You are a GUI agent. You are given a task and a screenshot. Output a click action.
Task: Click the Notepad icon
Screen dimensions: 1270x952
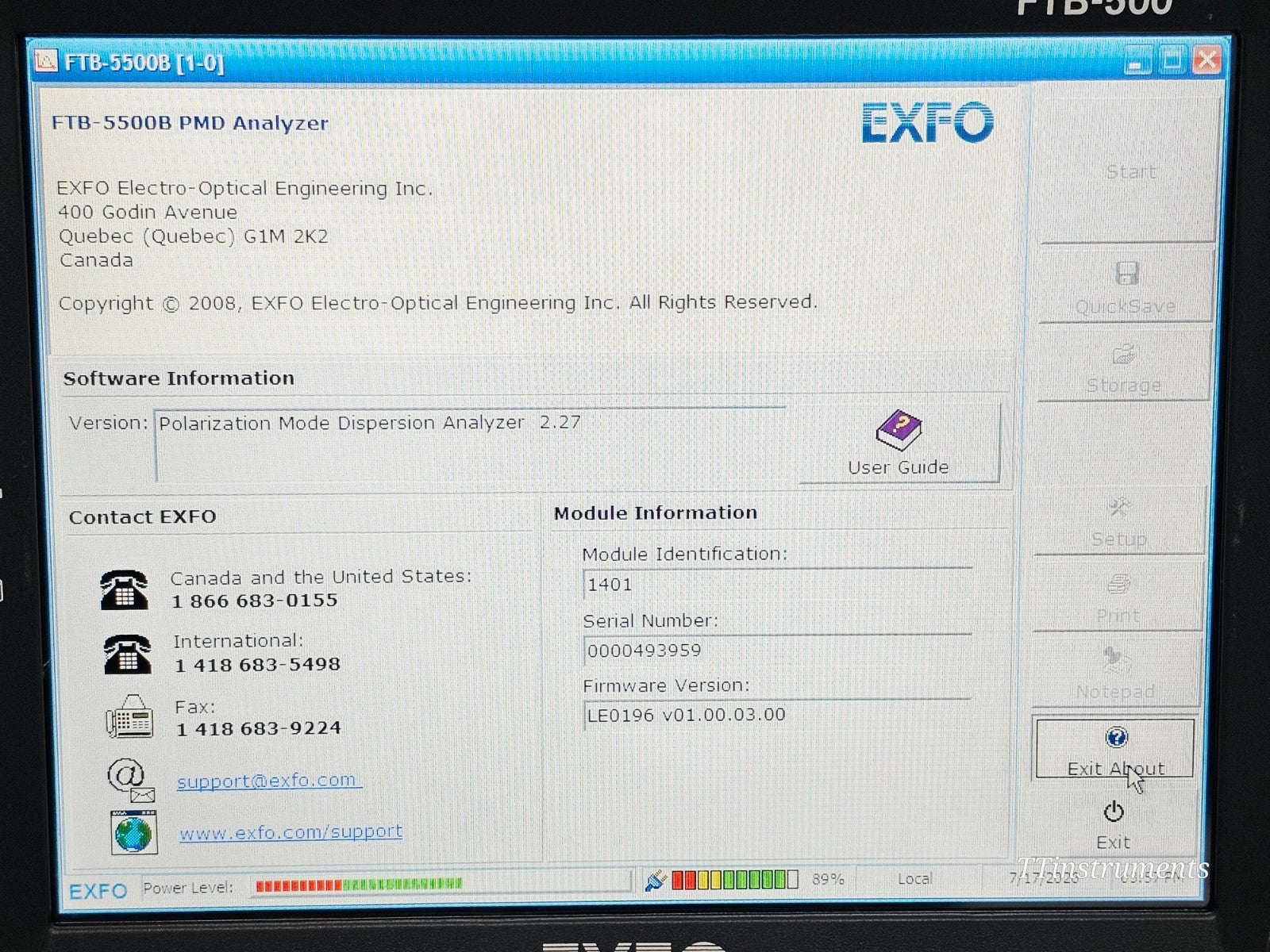1117,659
